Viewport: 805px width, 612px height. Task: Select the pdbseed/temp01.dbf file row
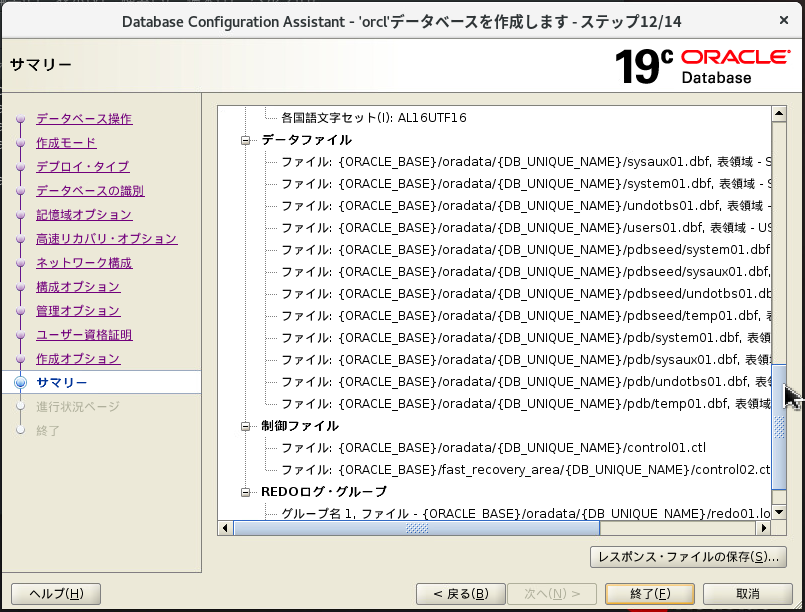[x=526, y=316]
